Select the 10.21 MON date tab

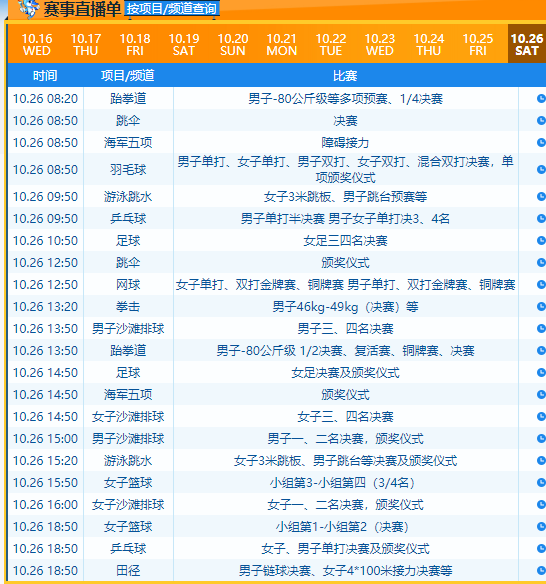[282, 44]
